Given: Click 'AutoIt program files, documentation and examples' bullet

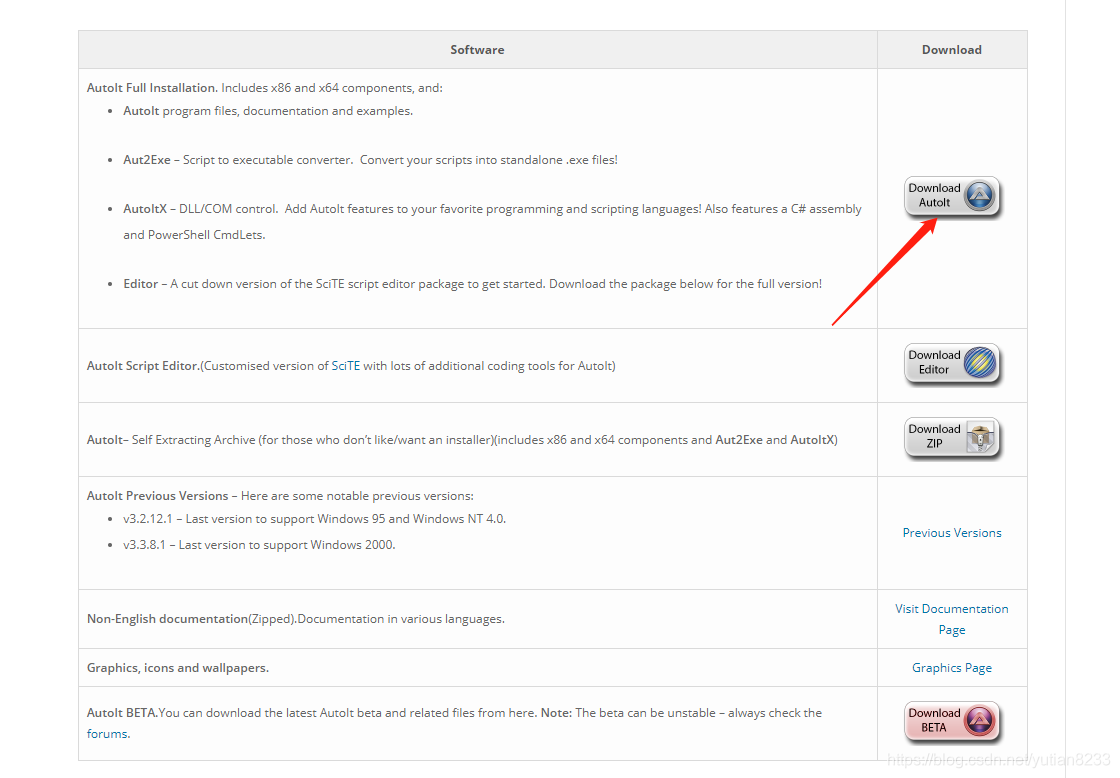Looking at the screenshot, I should (268, 111).
